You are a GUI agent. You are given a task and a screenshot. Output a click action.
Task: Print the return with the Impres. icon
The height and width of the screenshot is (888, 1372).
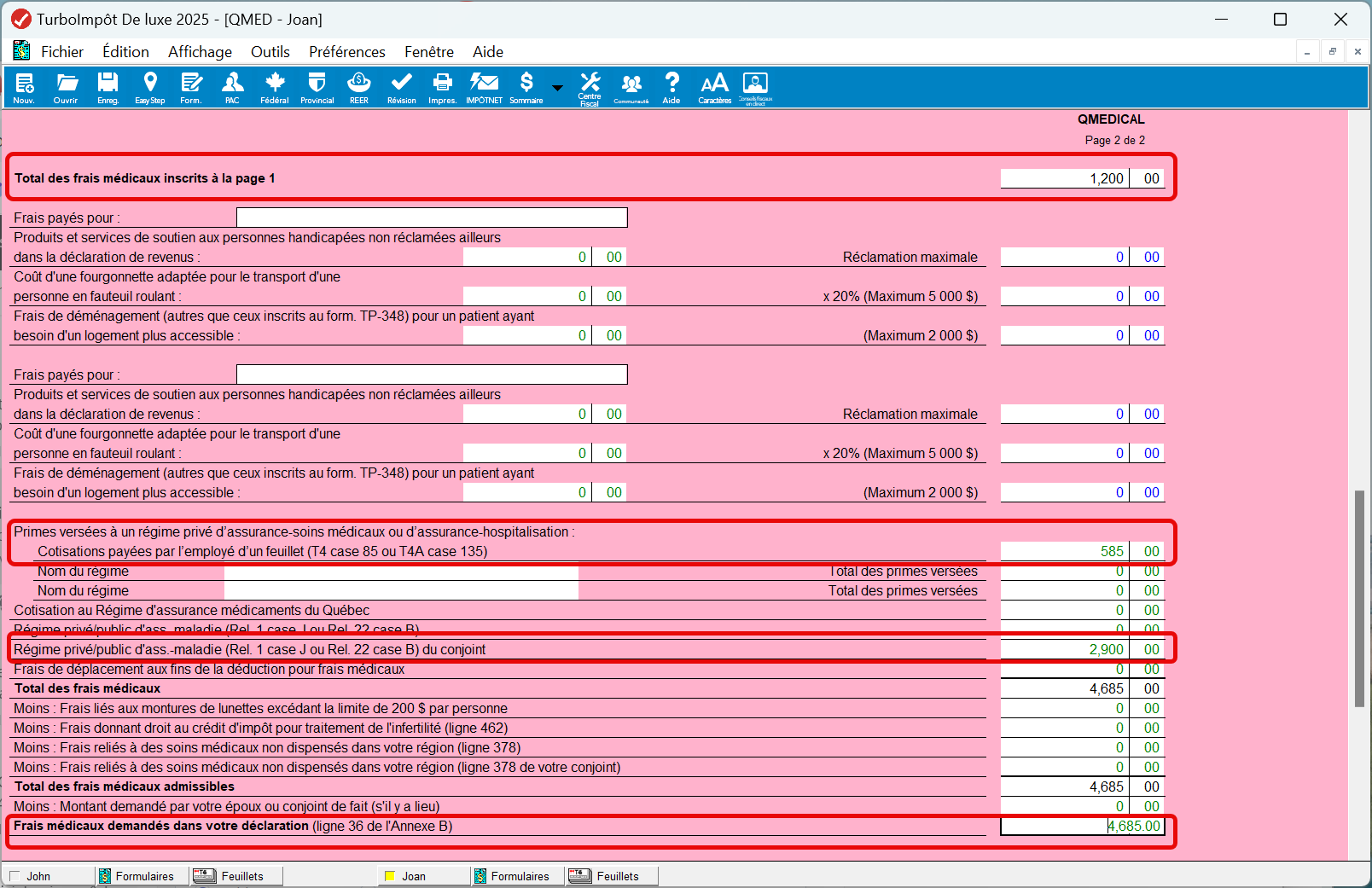tap(442, 87)
